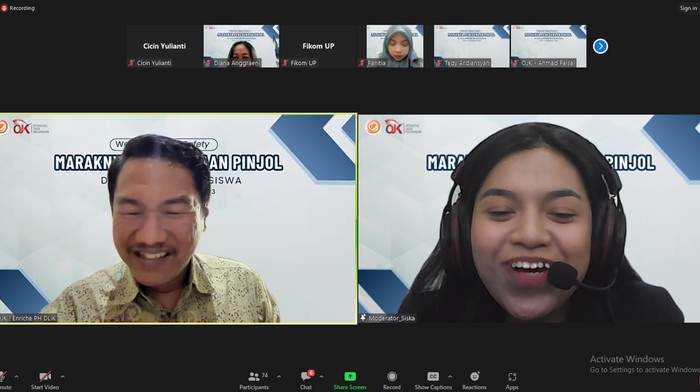
Task: Click the muted mic icon beside Moderator_Siska
Action: click(x=363, y=318)
